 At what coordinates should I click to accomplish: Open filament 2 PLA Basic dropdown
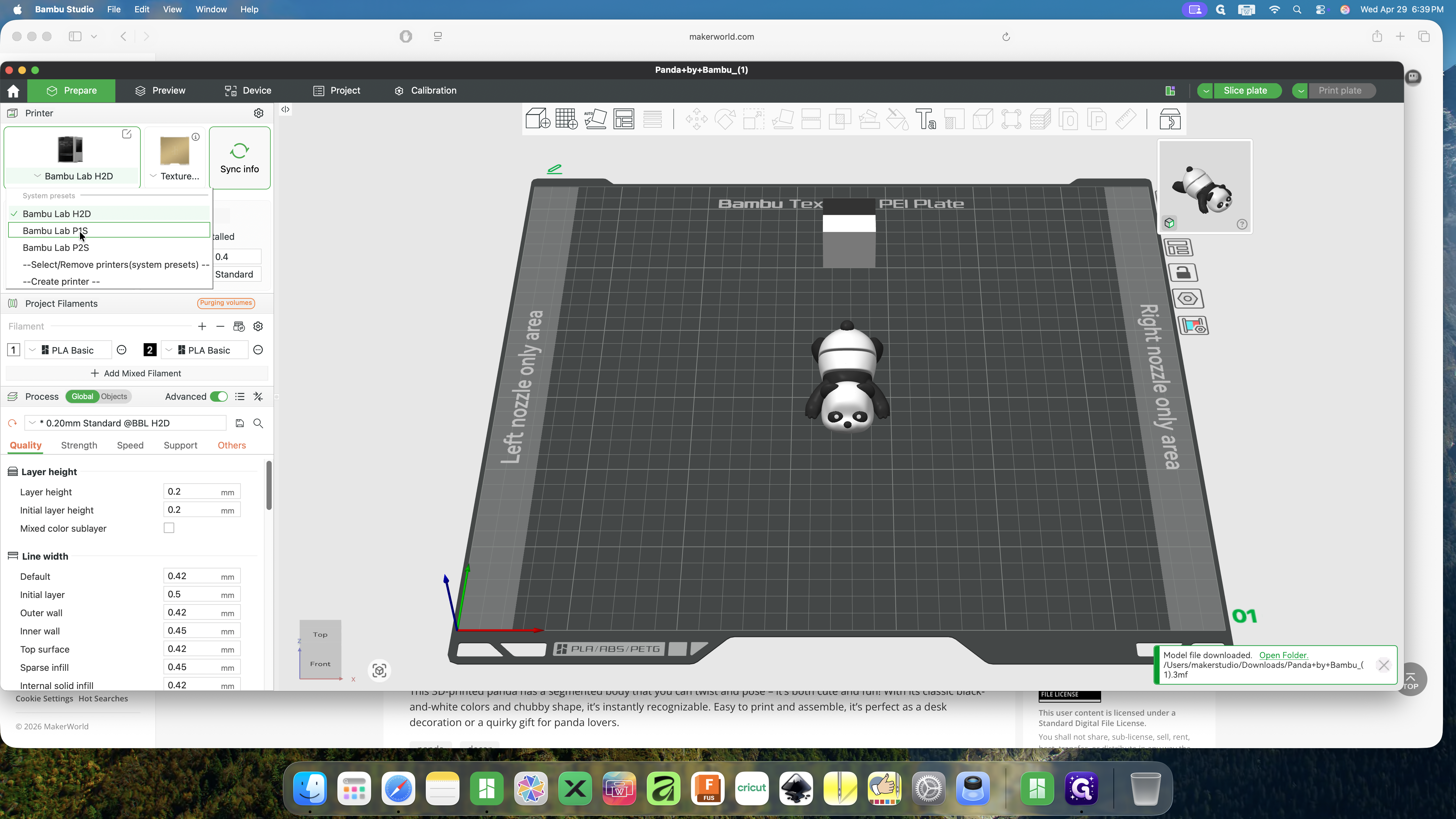(x=205, y=350)
